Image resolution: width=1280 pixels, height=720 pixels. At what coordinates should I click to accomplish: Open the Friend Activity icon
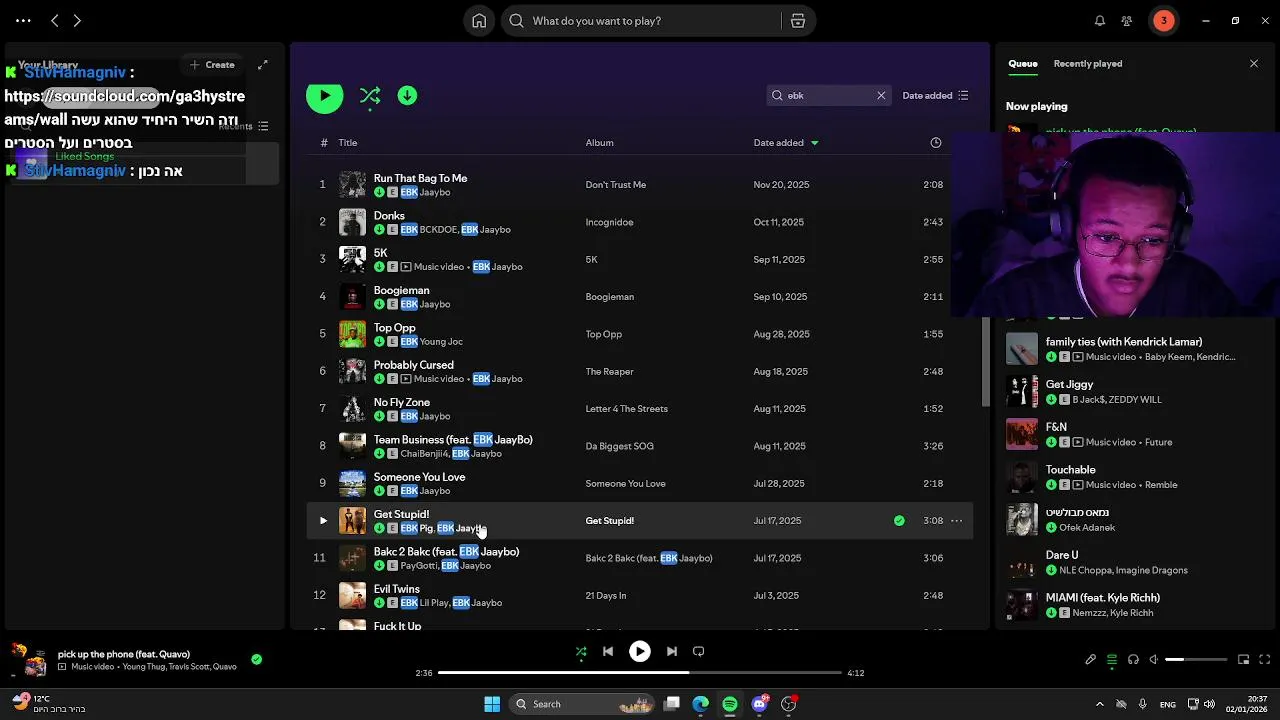(x=1127, y=21)
